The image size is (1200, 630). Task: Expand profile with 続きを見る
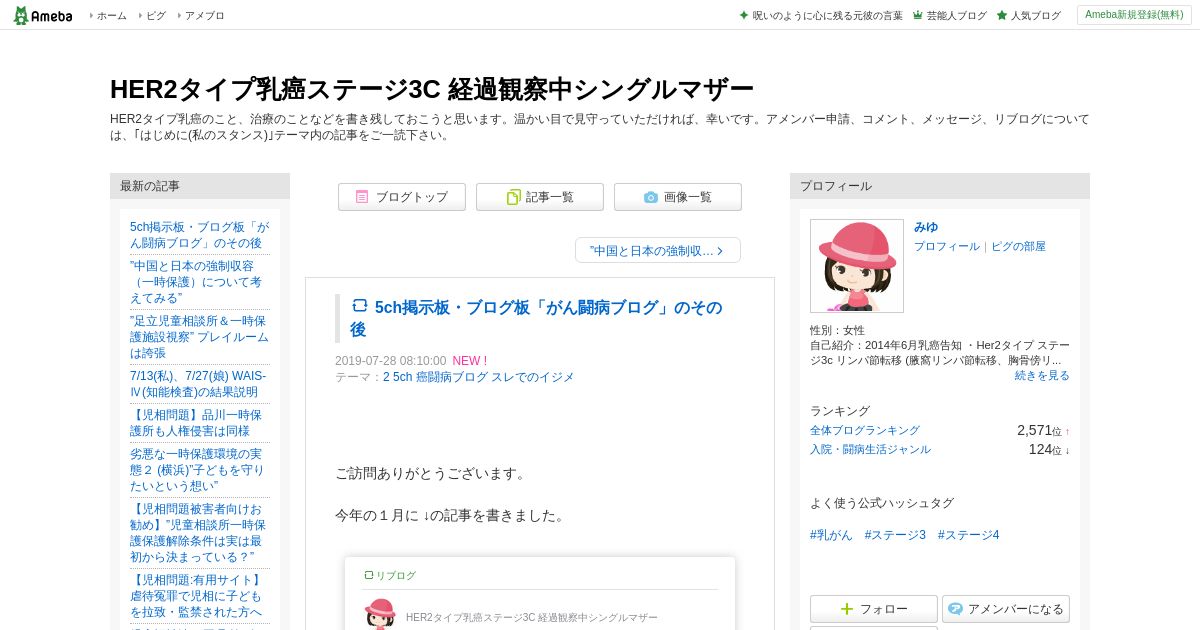(1042, 375)
